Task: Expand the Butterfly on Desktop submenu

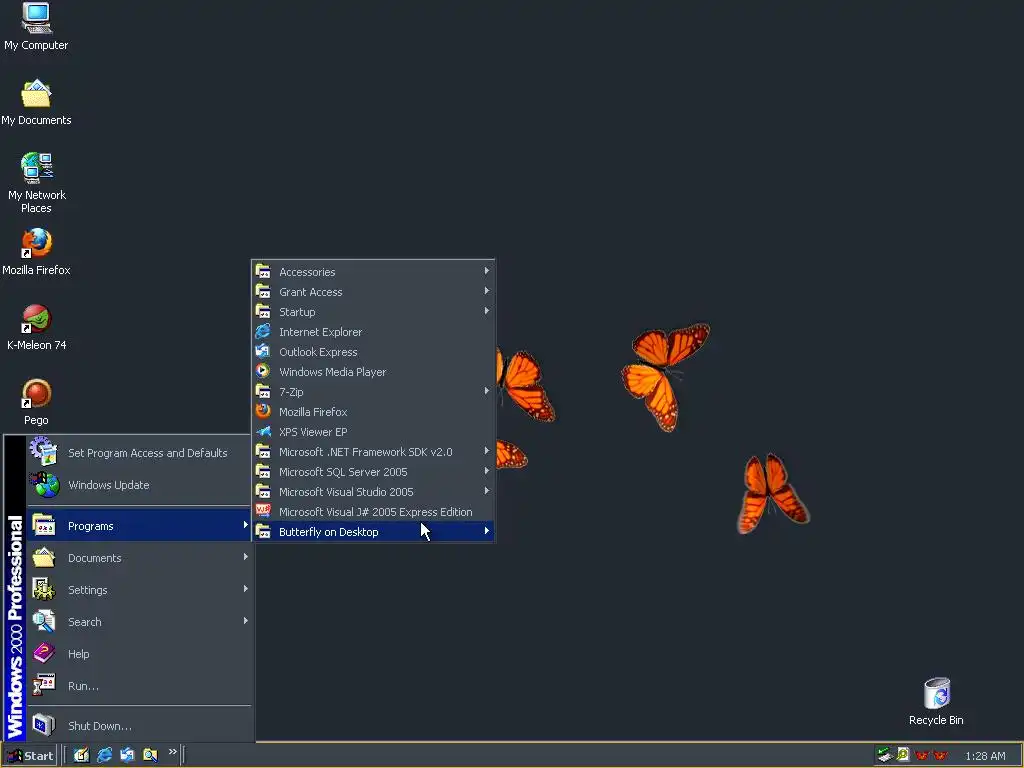Action: tap(373, 532)
